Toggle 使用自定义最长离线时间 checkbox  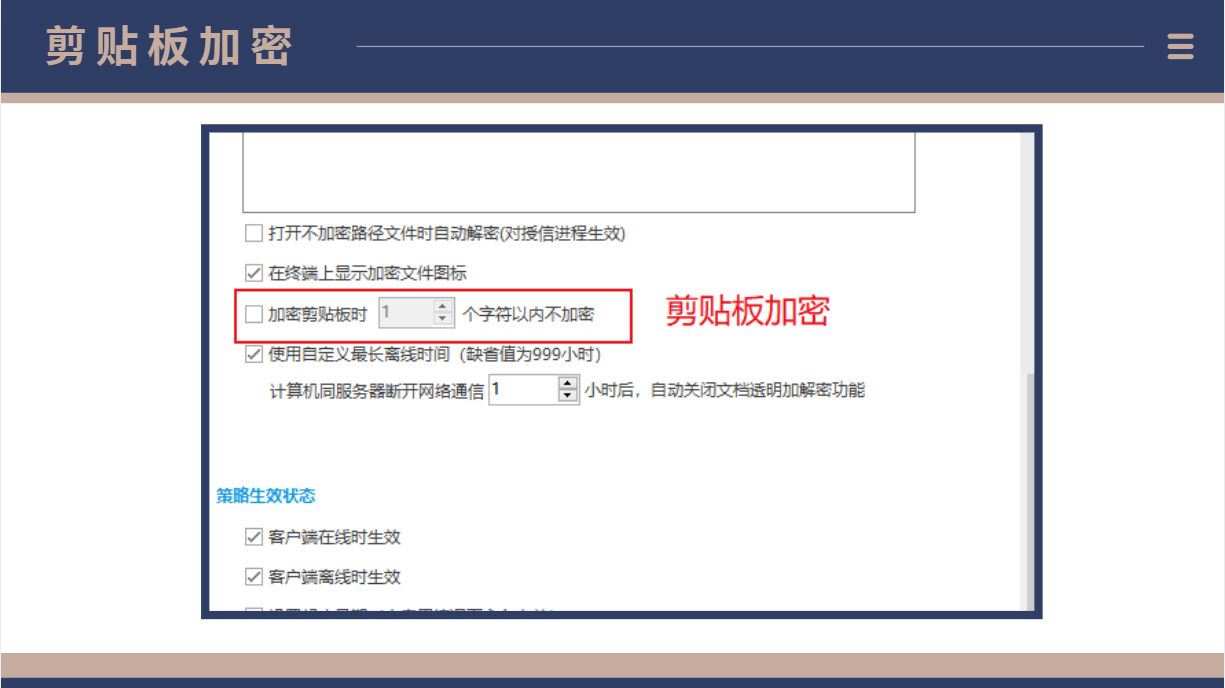pos(254,354)
